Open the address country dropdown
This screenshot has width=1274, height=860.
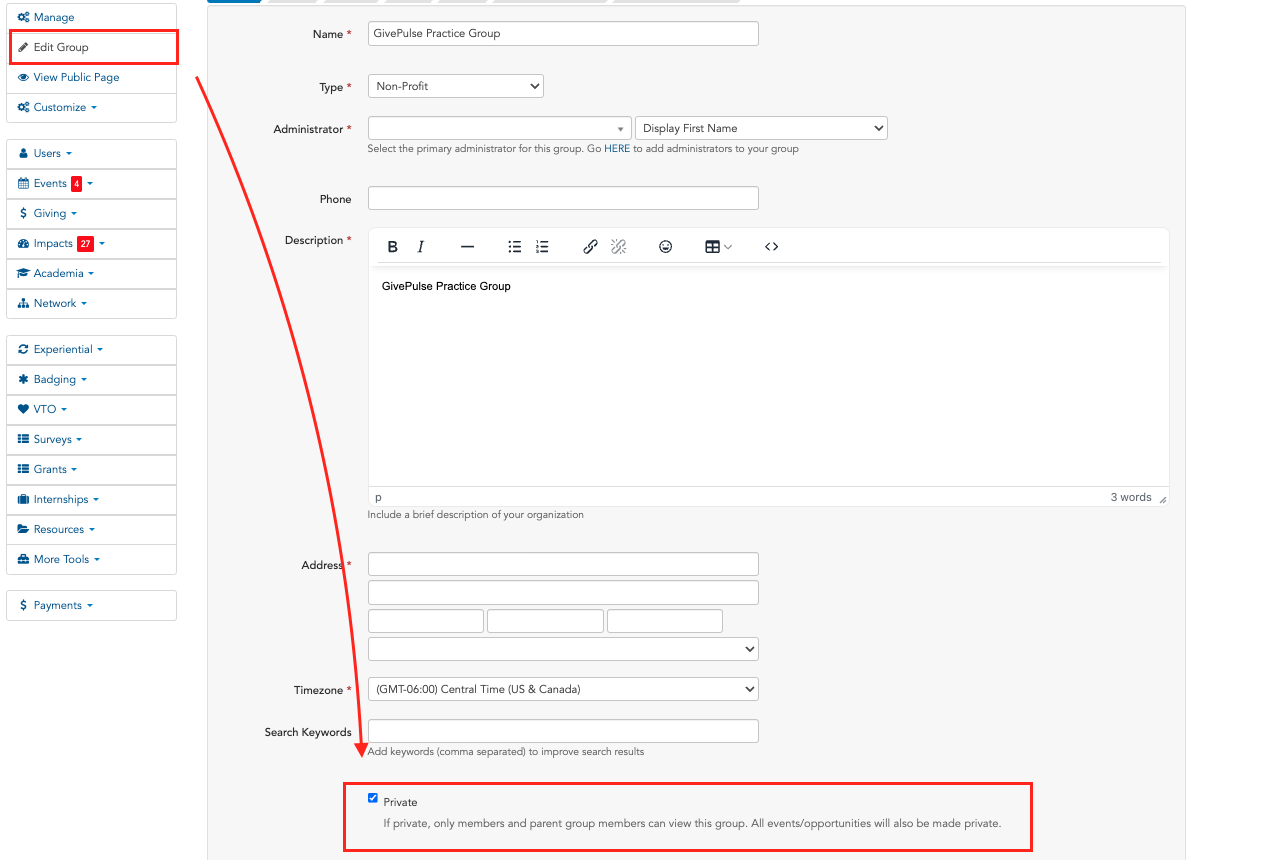point(563,649)
